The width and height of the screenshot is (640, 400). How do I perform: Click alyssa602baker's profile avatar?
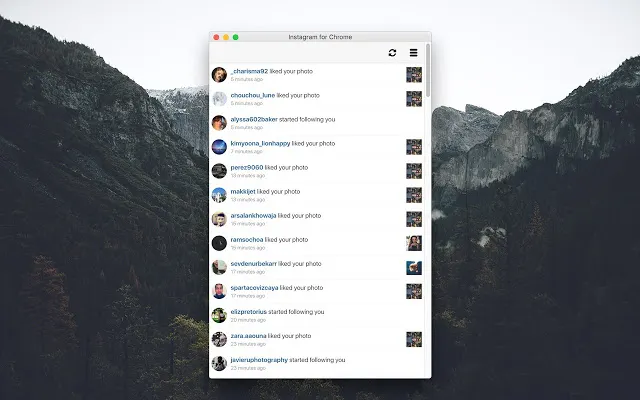pos(219,123)
